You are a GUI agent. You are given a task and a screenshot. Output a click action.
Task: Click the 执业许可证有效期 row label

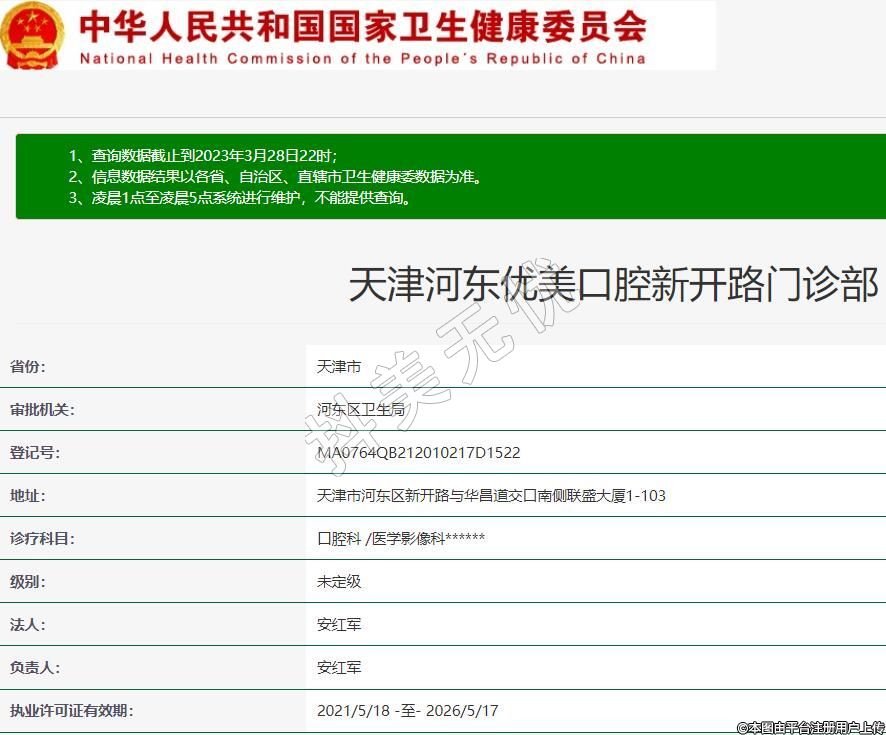(x=71, y=711)
